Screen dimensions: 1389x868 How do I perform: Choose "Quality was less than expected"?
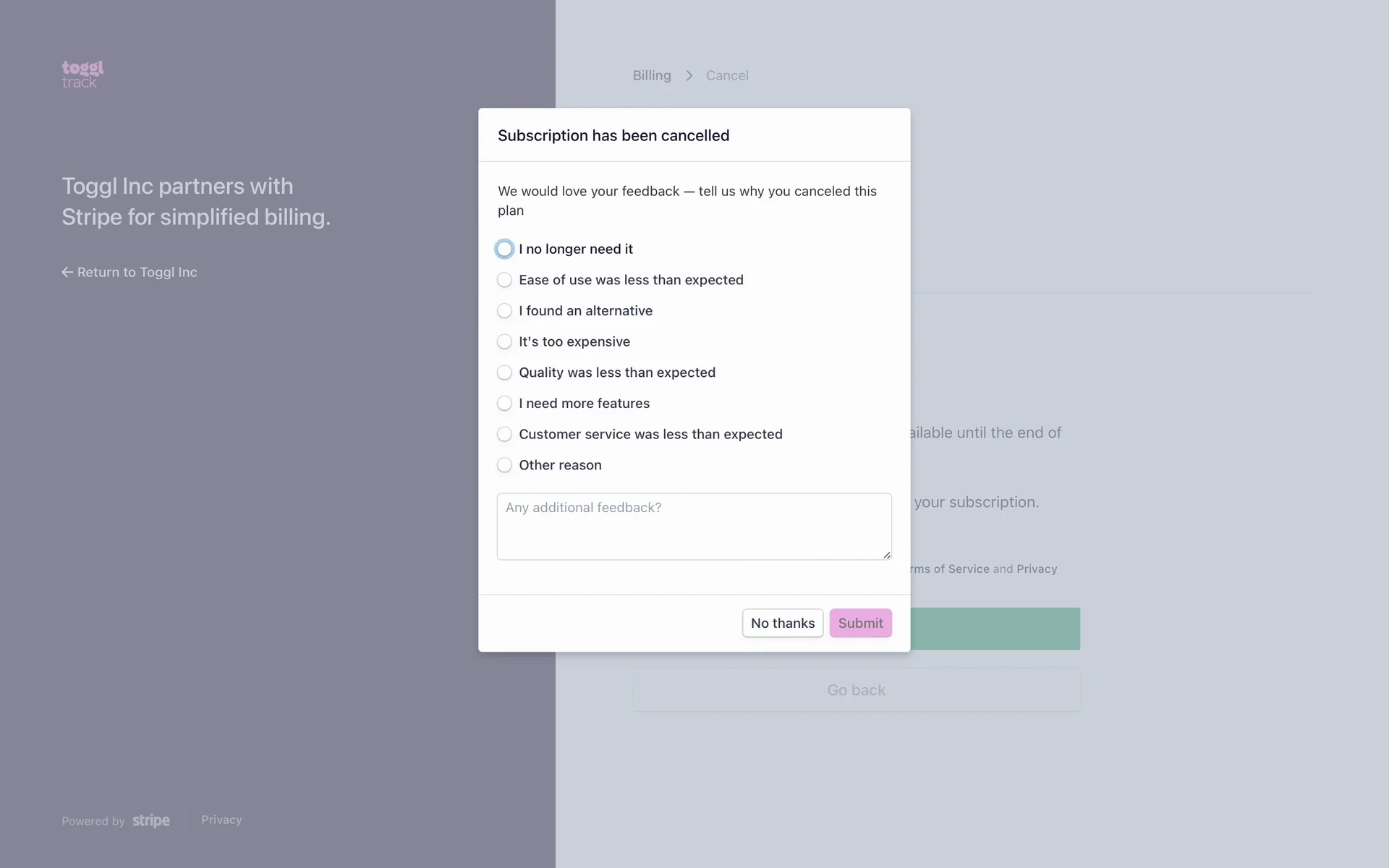click(504, 373)
